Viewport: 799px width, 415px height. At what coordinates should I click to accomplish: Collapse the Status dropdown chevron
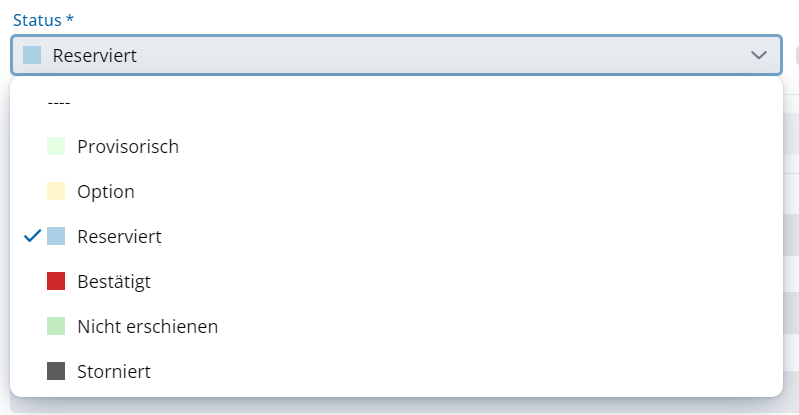click(759, 55)
